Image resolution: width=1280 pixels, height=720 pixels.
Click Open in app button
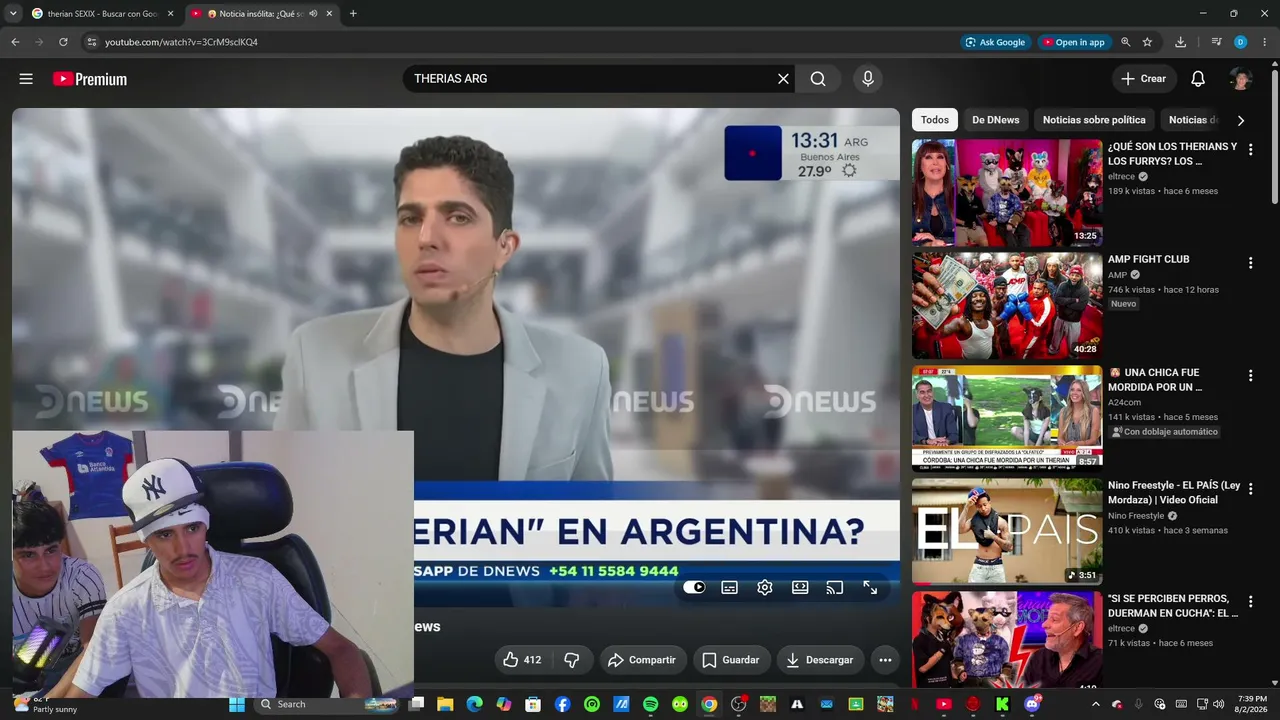pyautogui.click(x=1073, y=42)
